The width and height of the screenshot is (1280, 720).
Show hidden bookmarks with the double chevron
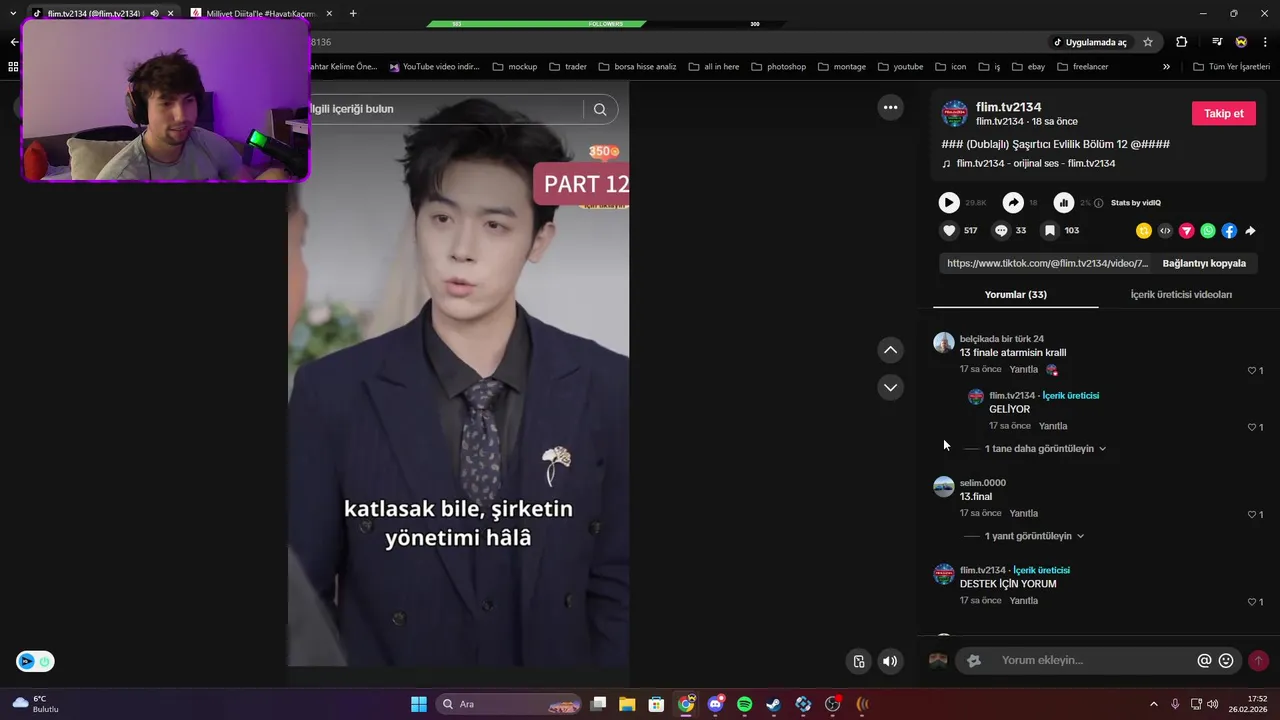pos(1166,67)
